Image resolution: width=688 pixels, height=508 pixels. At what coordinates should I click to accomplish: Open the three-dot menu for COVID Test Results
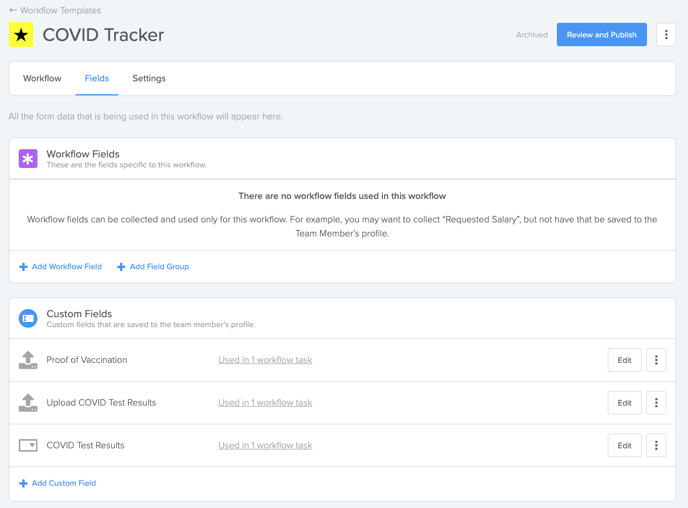coord(656,445)
